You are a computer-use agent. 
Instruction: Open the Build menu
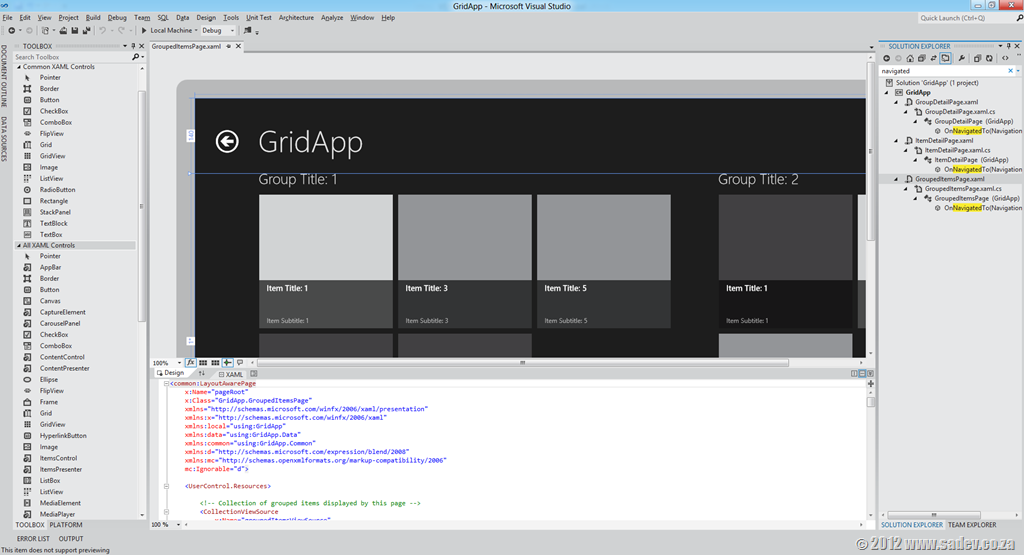[93, 18]
